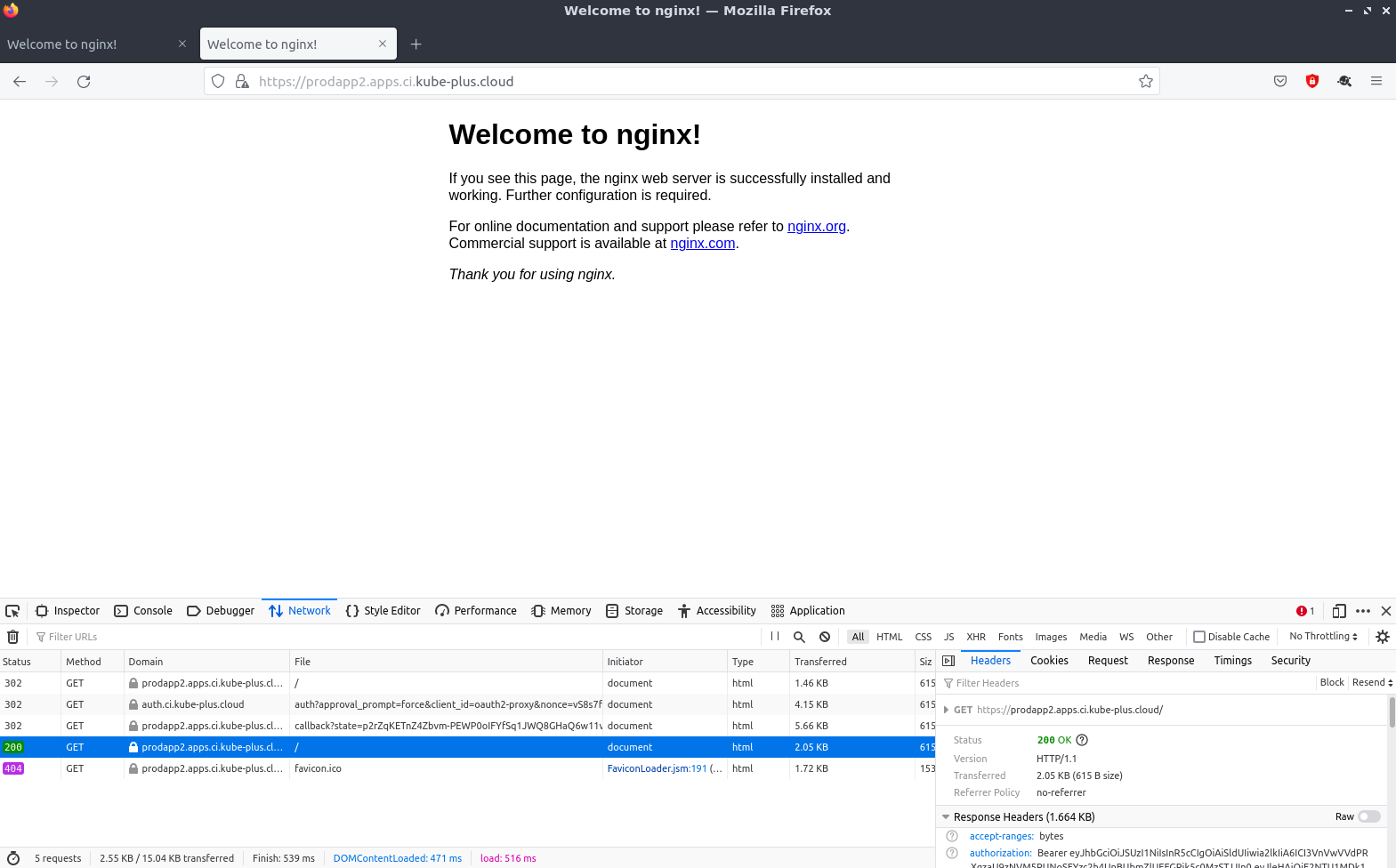Open the DevTools customize ellipsis menu
The image size is (1396, 868).
[1363, 611]
